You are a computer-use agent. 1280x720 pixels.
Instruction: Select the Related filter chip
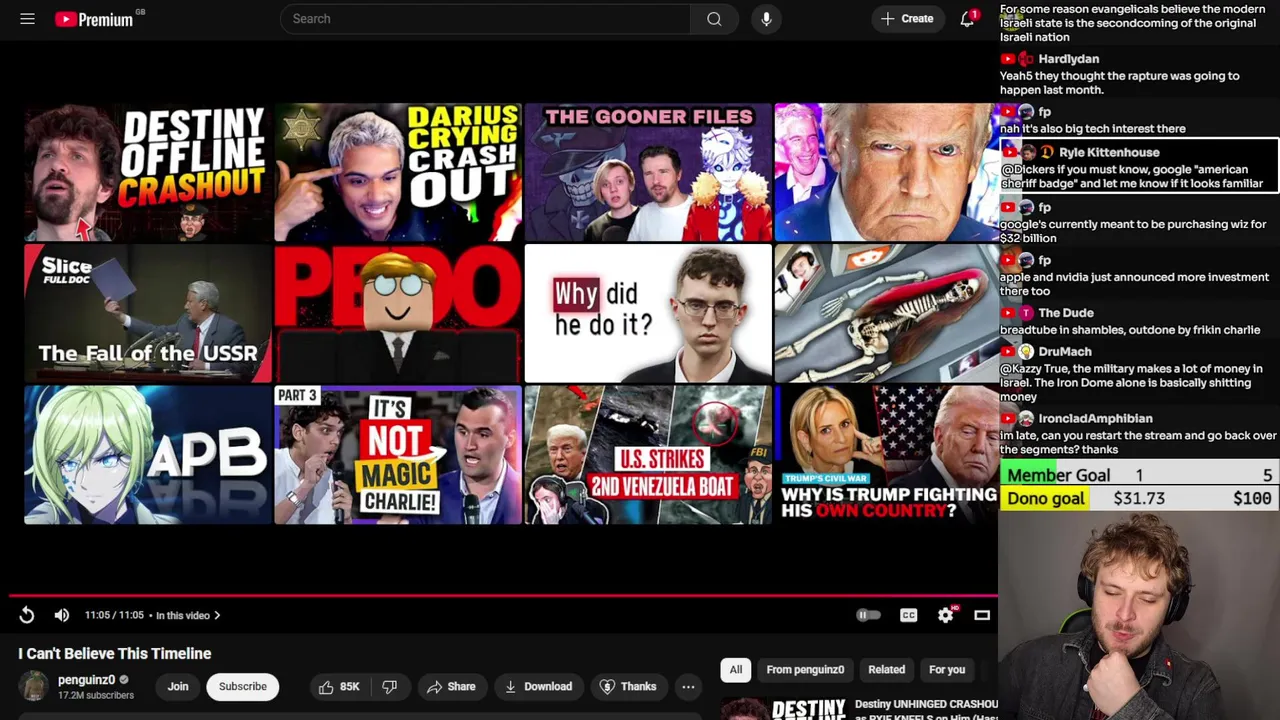(886, 670)
